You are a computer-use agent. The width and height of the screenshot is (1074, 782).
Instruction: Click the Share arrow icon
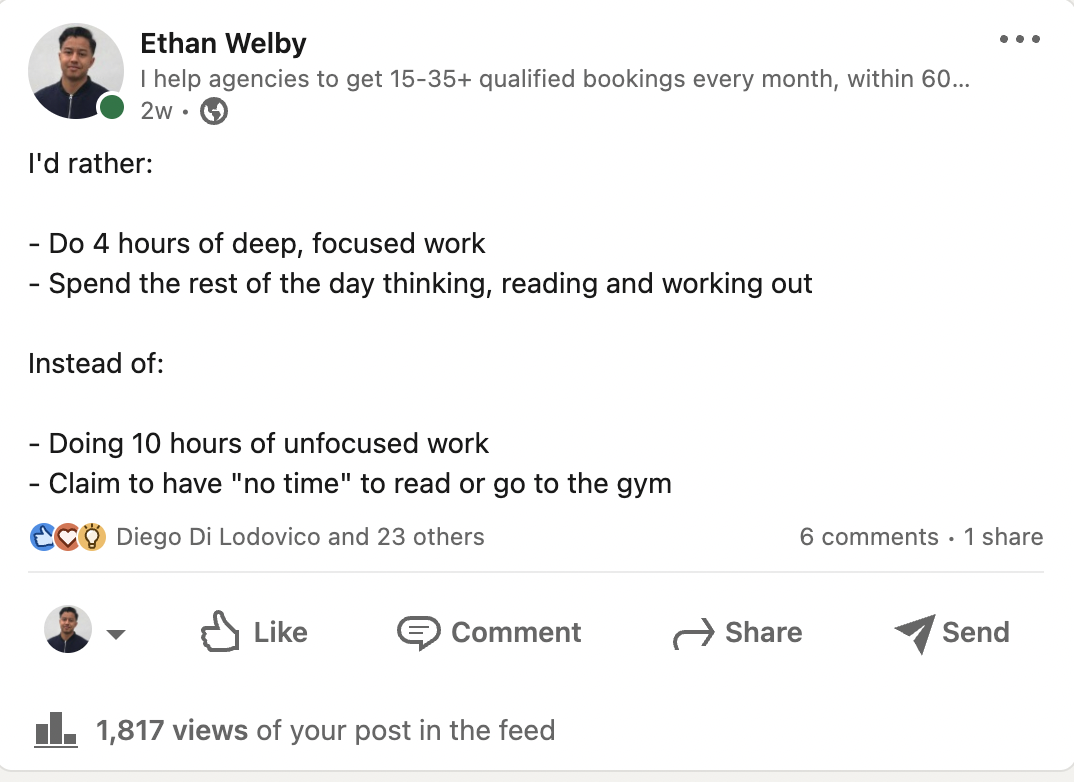(x=693, y=634)
